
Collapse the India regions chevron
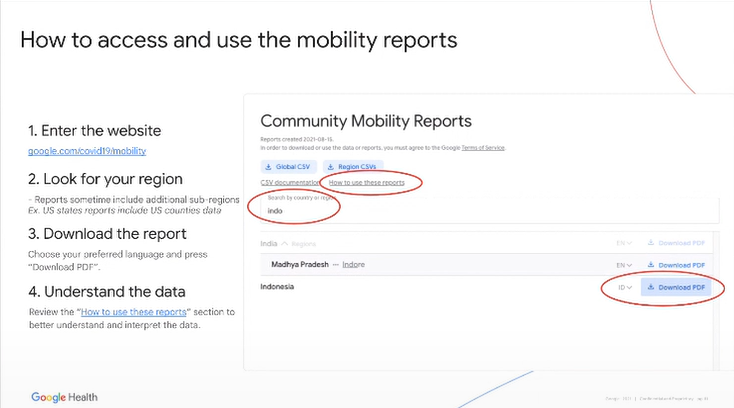point(284,243)
